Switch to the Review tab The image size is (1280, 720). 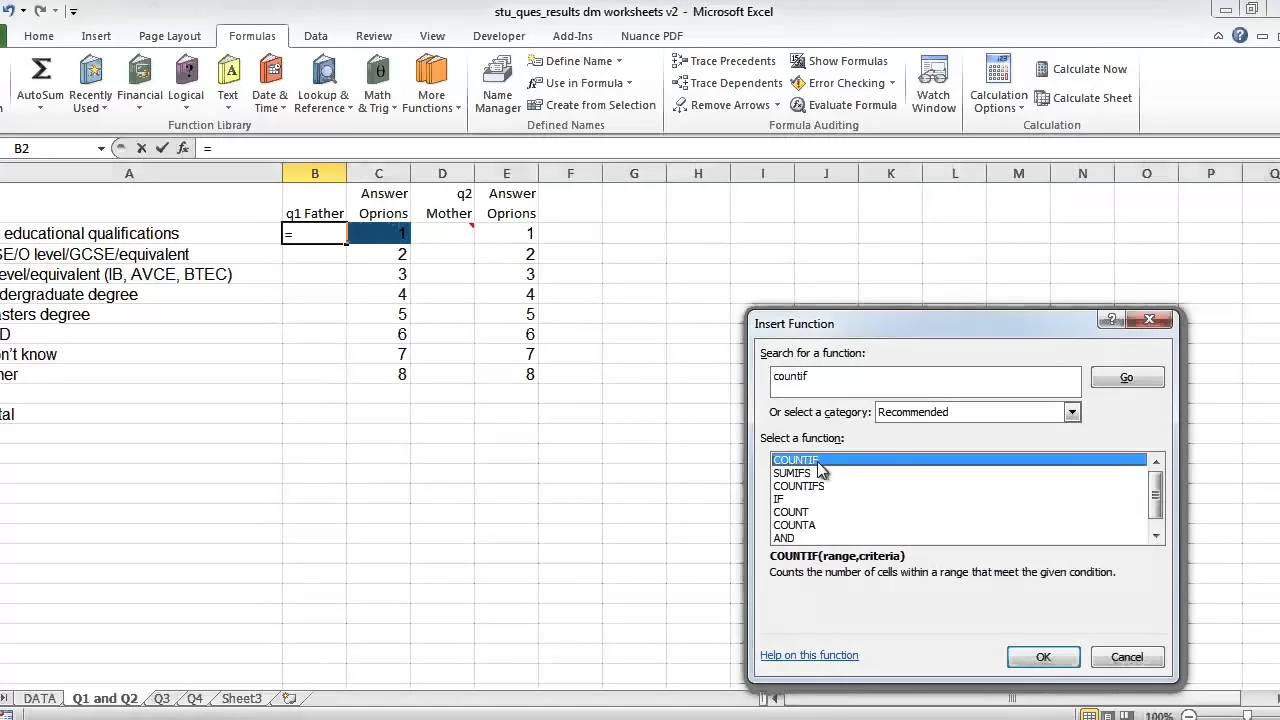374,36
